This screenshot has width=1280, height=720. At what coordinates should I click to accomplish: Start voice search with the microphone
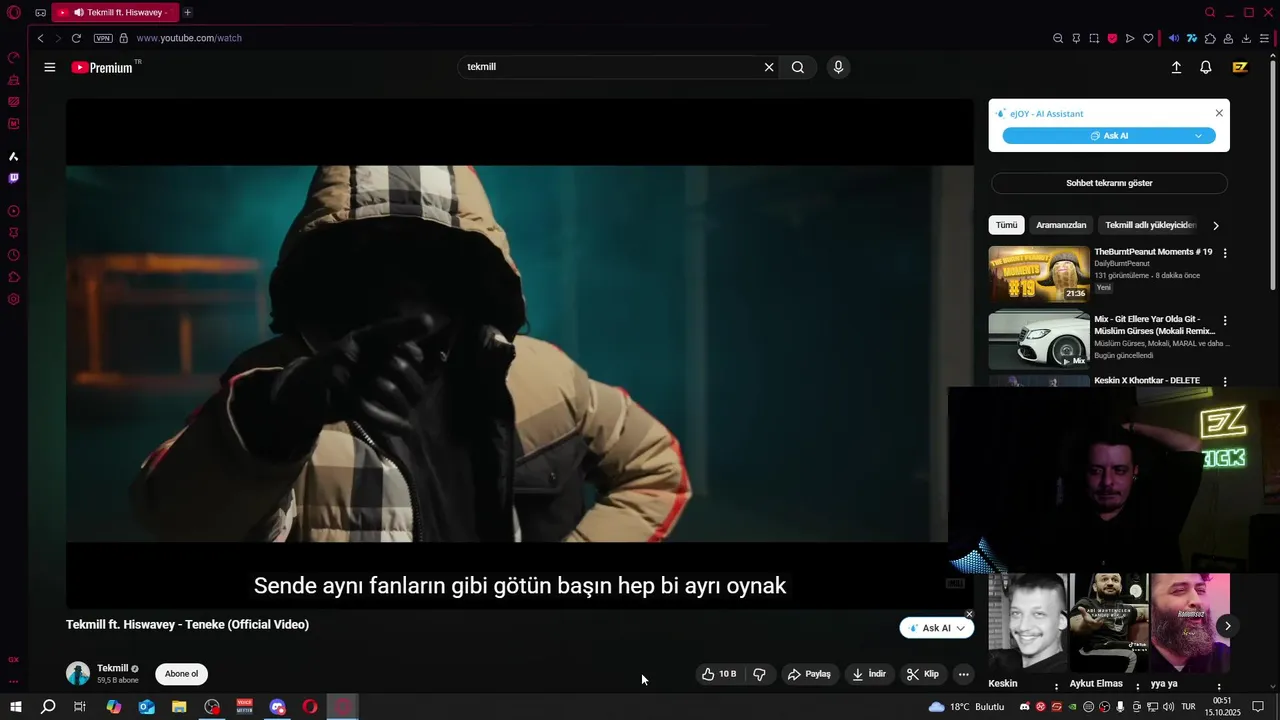pos(838,67)
